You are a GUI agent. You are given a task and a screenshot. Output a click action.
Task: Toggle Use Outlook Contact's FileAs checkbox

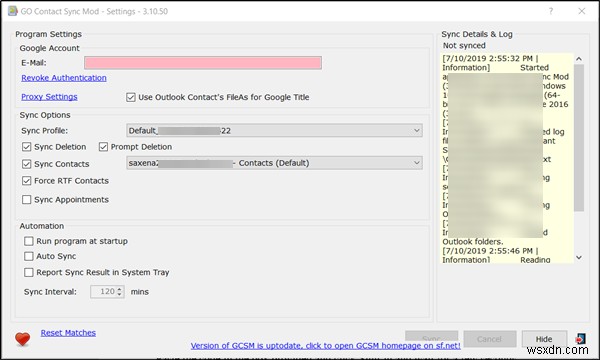[131, 97]
